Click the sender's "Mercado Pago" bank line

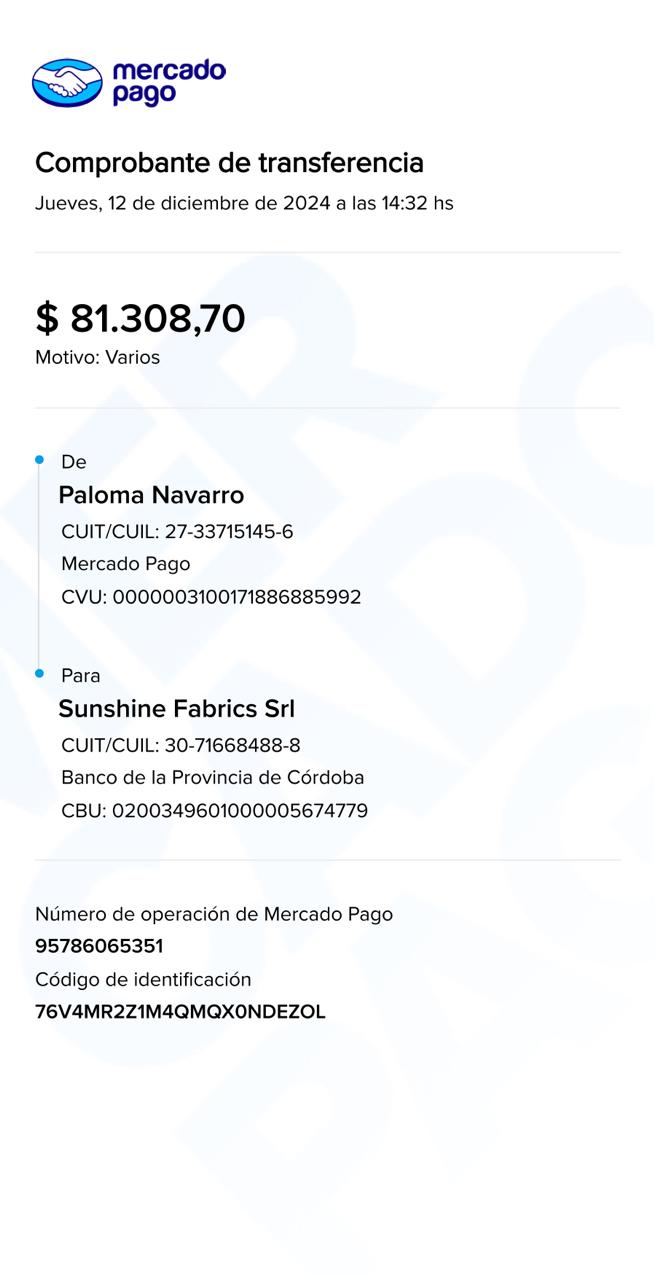(x=125, y=564)
